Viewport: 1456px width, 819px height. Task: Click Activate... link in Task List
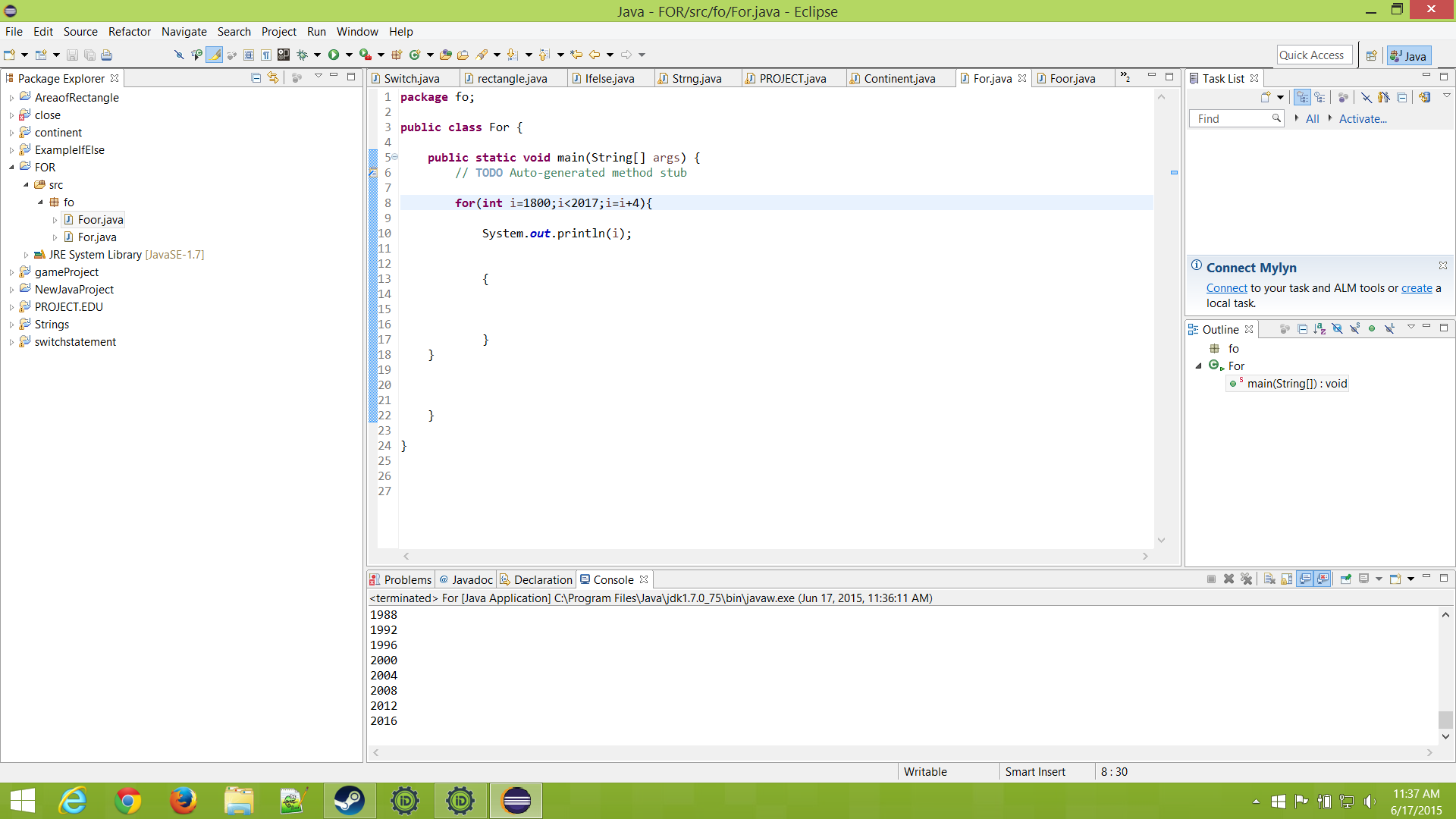coord(1363,119)
